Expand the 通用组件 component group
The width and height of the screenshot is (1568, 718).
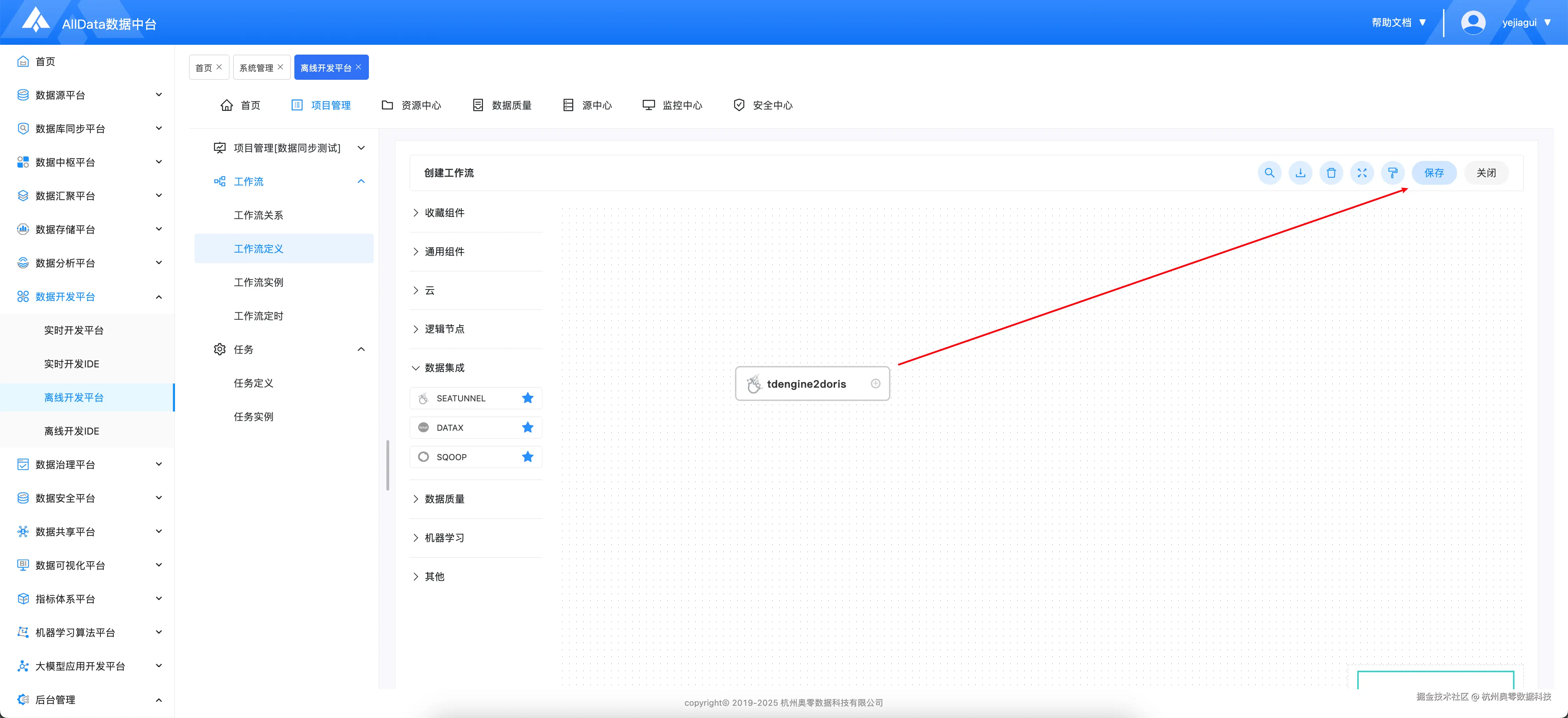pyautogui.click(x=444, y=251)
